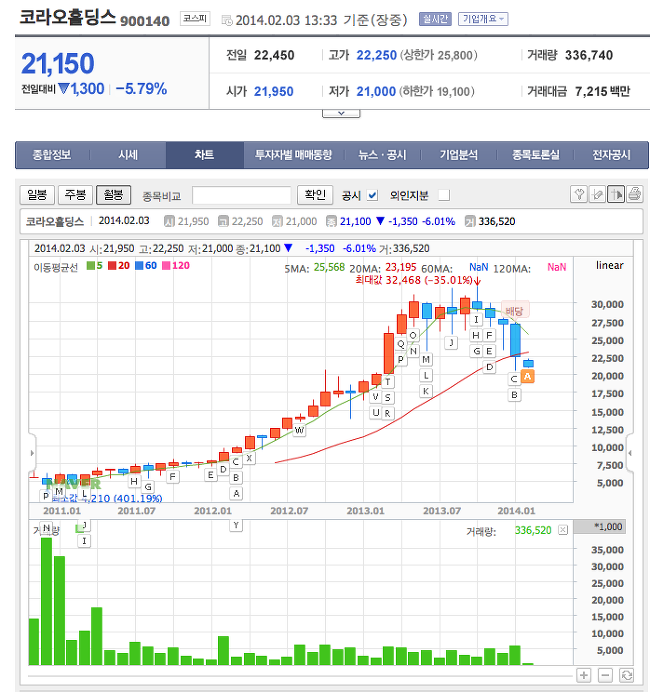
Task: Click the clock icon beside the timestamp
Action: [227, 20]
